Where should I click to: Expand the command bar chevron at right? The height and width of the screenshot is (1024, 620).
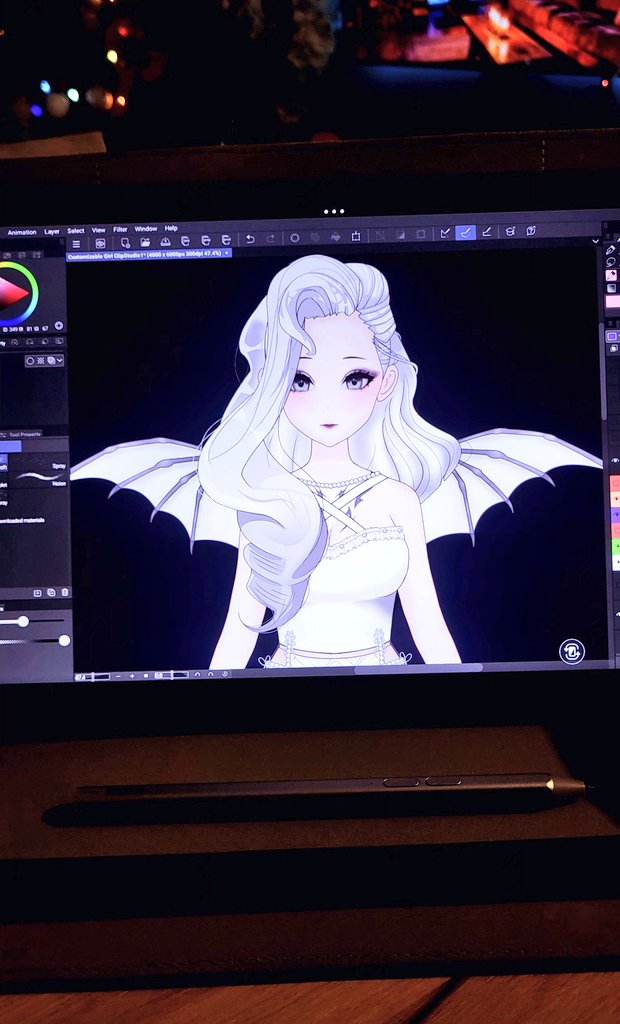[595, 241]
